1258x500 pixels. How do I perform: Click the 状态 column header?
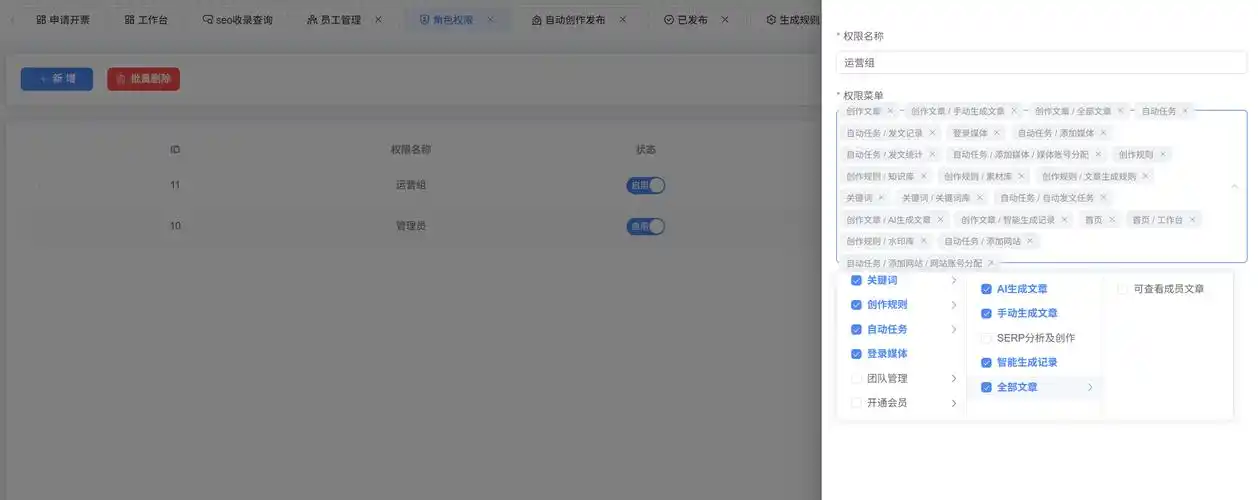646,149
